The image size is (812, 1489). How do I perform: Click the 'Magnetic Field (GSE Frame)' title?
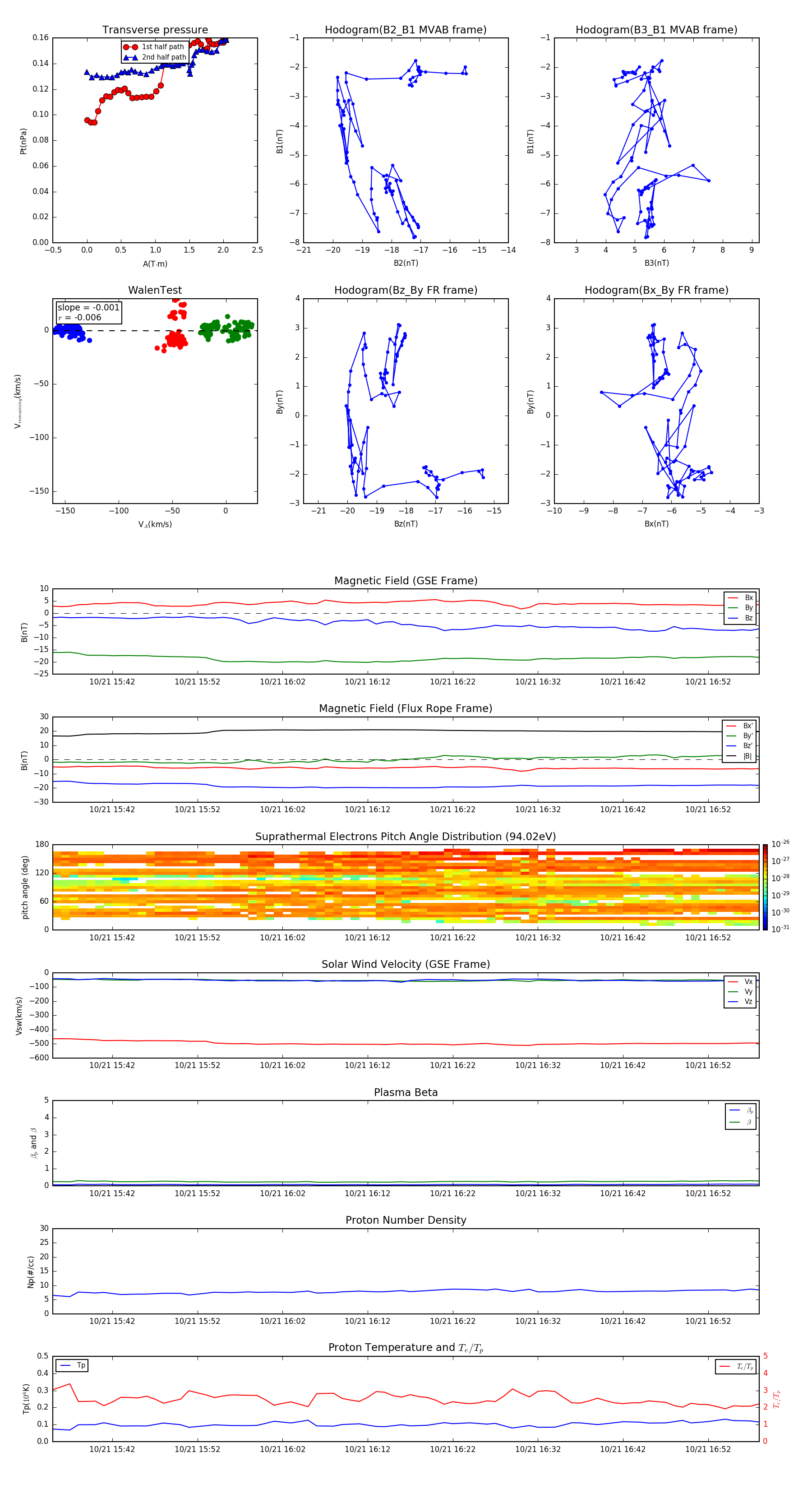406,581
